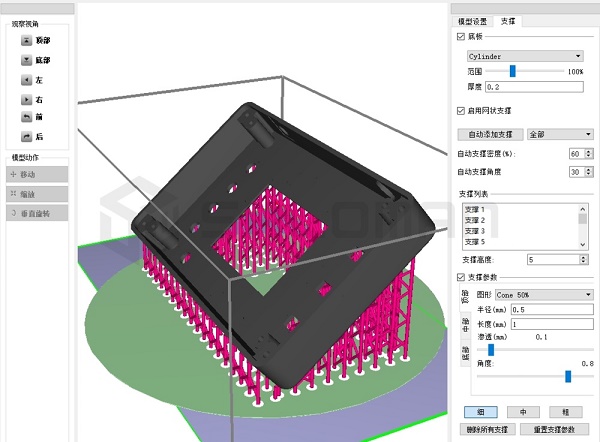Click the bottom view (底部) icon
The height and width of the screenshot is (442, 600).
[24, 60]
